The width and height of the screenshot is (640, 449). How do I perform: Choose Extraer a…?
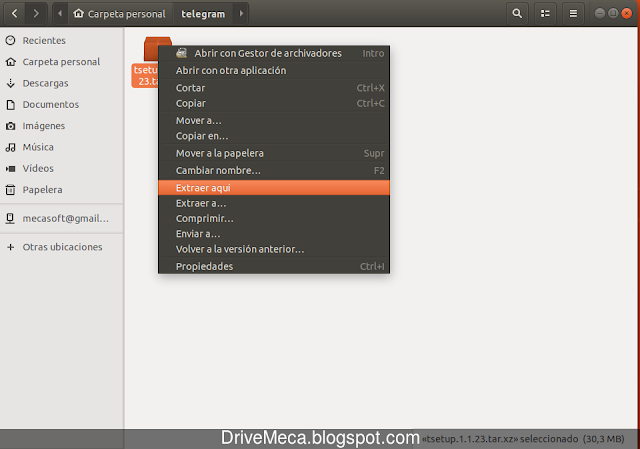tap(274, 203)
